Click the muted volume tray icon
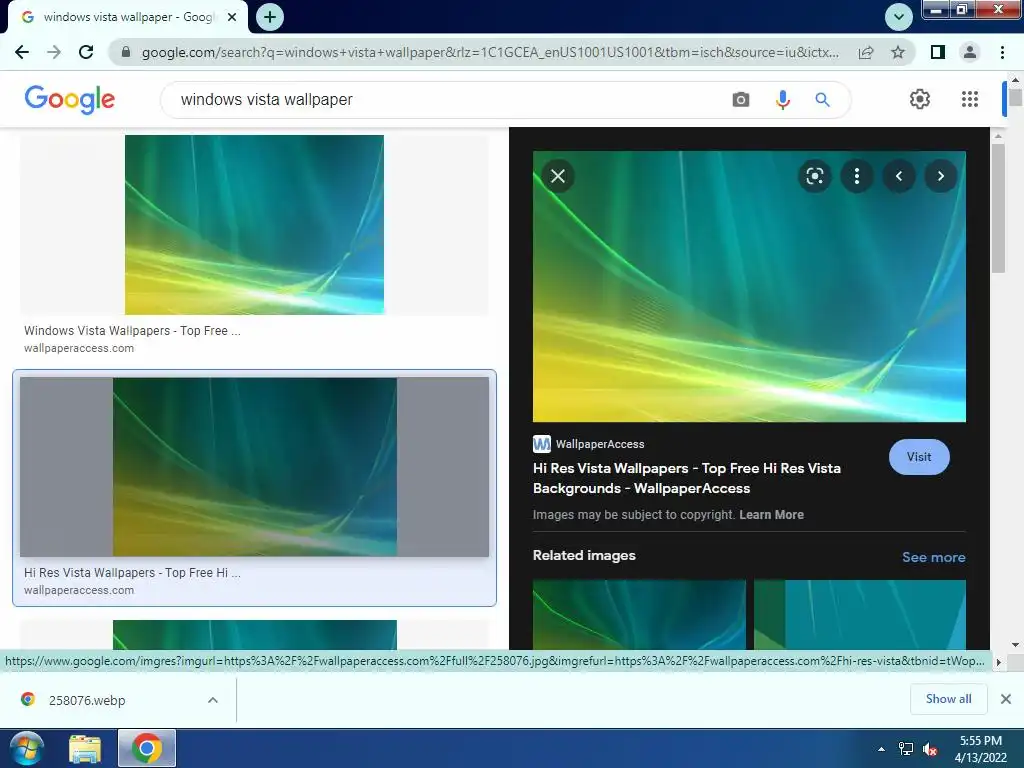This screenshot has height=768, width=1024. point(930,749)
